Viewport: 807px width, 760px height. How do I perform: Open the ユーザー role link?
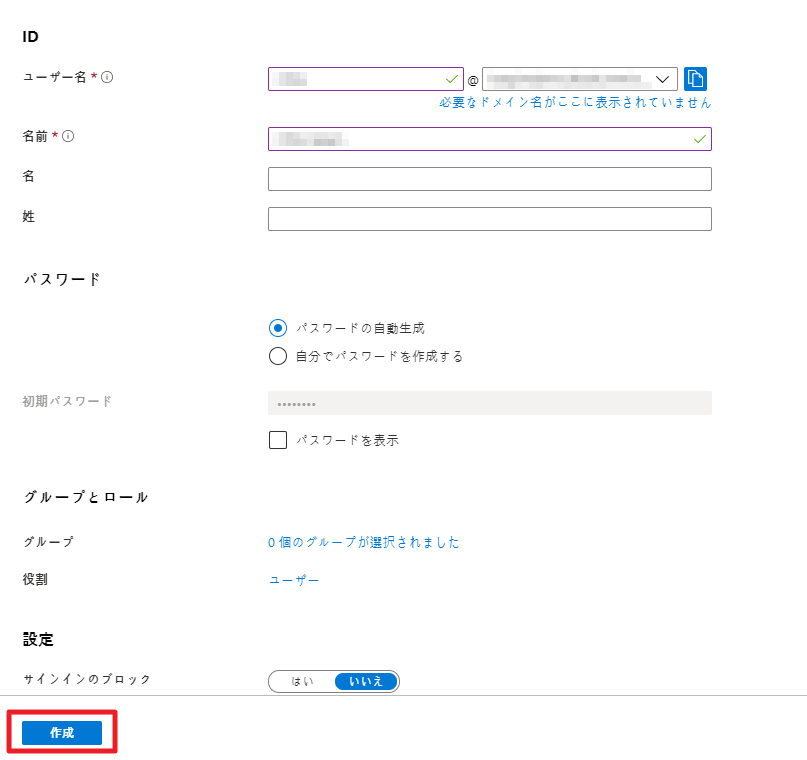[294, 580]
